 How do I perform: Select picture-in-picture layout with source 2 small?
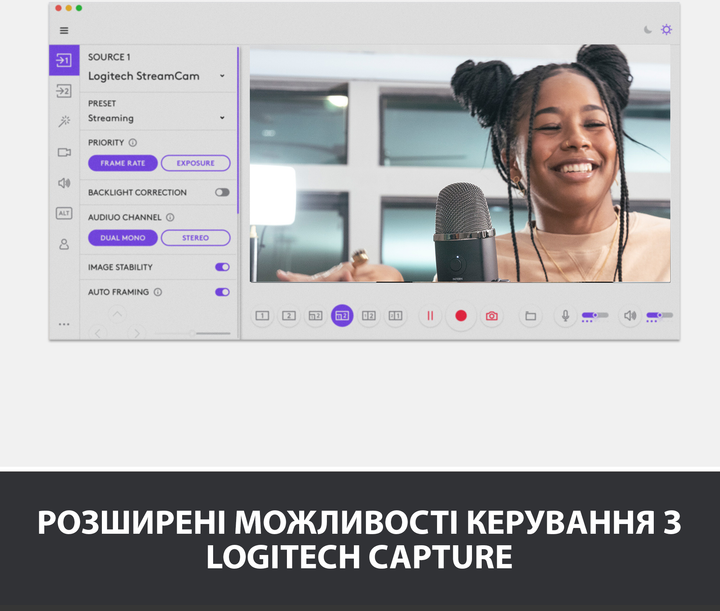[315, 315]
